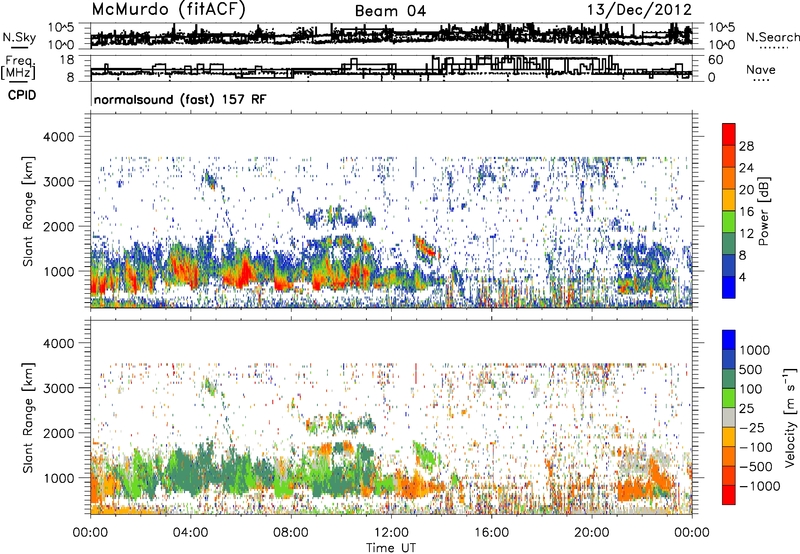The height and width of the screenshot is (554, 800).
Task: Click the '-1000' velocity colorbar tick value
Action: coord(760,486)
